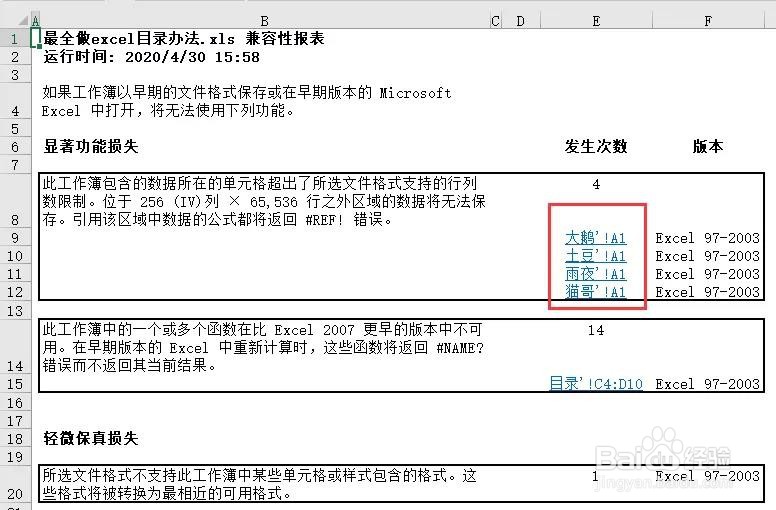Click the cell describing 256 (IV) 列 limit
Image resolution: width=776 pixels, height=510 pixels.
click(264, 201)
